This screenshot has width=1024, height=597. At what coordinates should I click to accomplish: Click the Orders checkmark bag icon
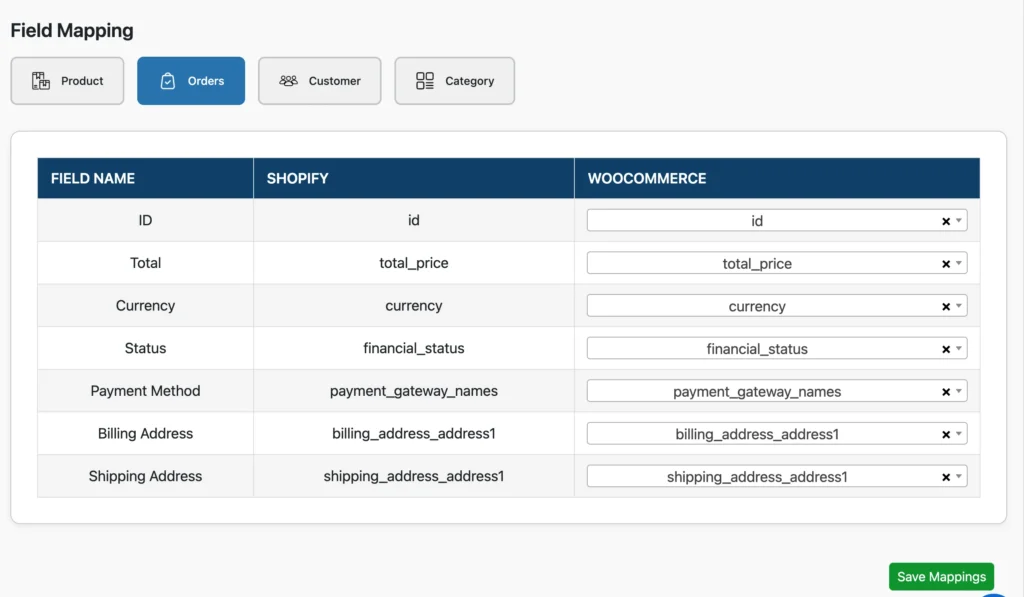[168, 80]
